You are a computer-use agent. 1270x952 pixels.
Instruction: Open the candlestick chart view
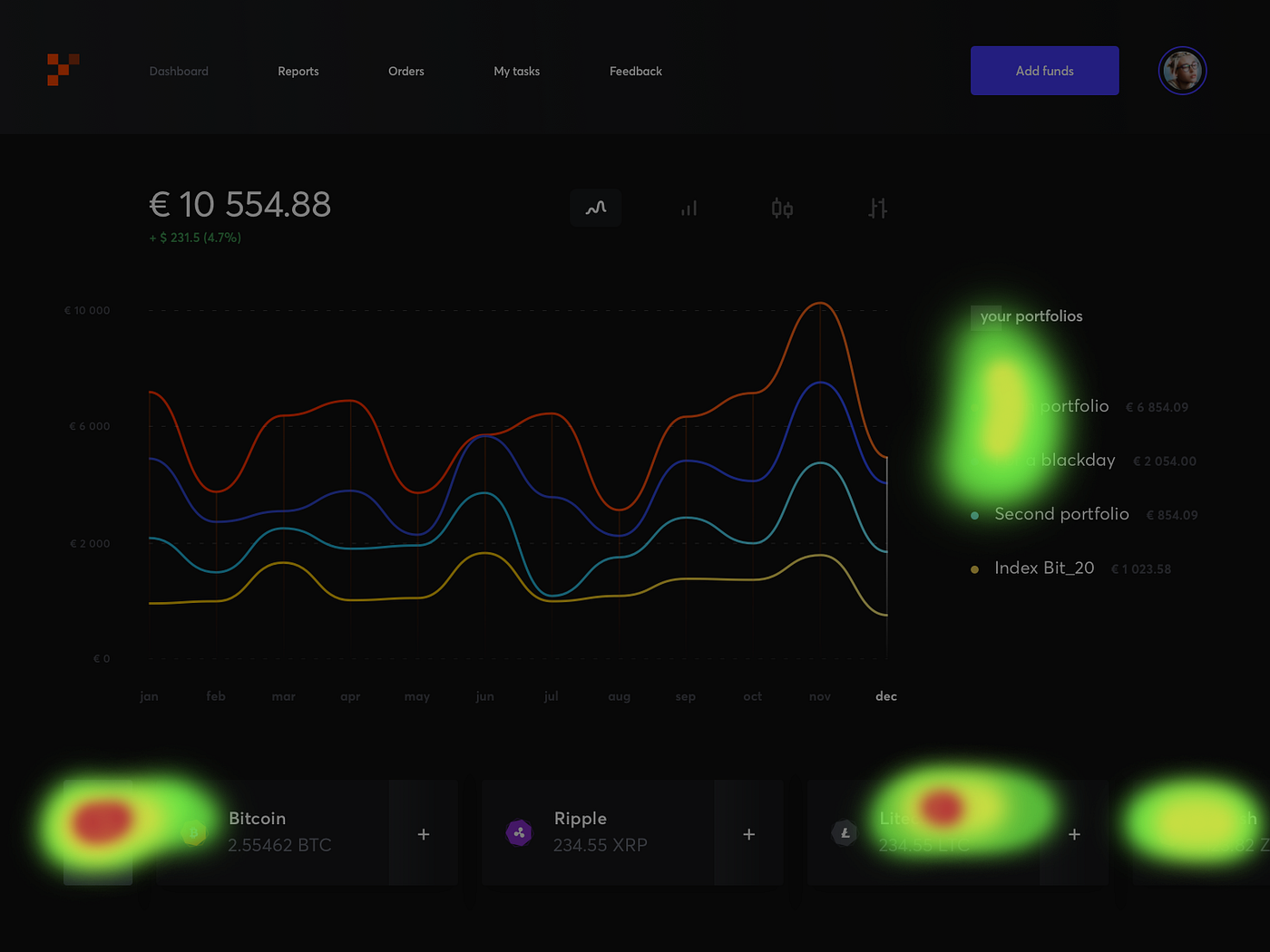(x=783, y=208)
